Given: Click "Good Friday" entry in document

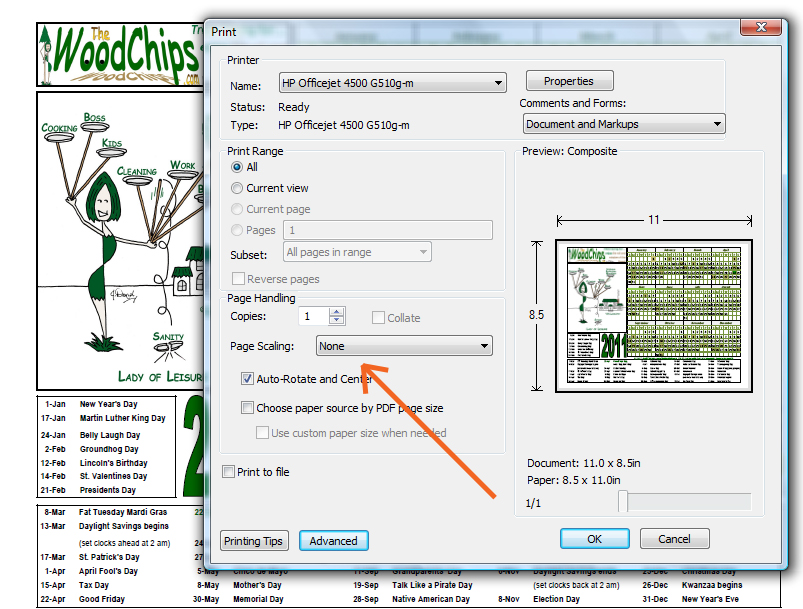Looking at the screenshot, I should coord(101,599).
